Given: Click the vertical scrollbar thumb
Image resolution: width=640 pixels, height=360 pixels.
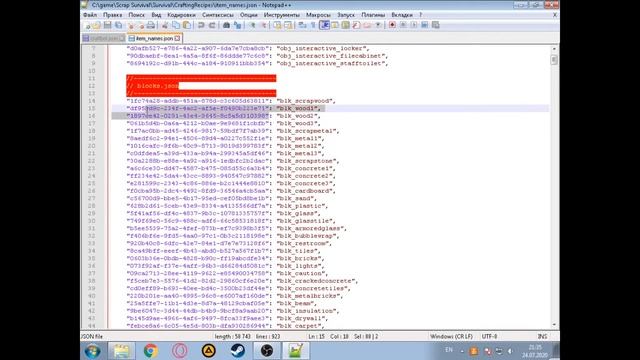Looking at the screenshot, I should tap(554, 60).
